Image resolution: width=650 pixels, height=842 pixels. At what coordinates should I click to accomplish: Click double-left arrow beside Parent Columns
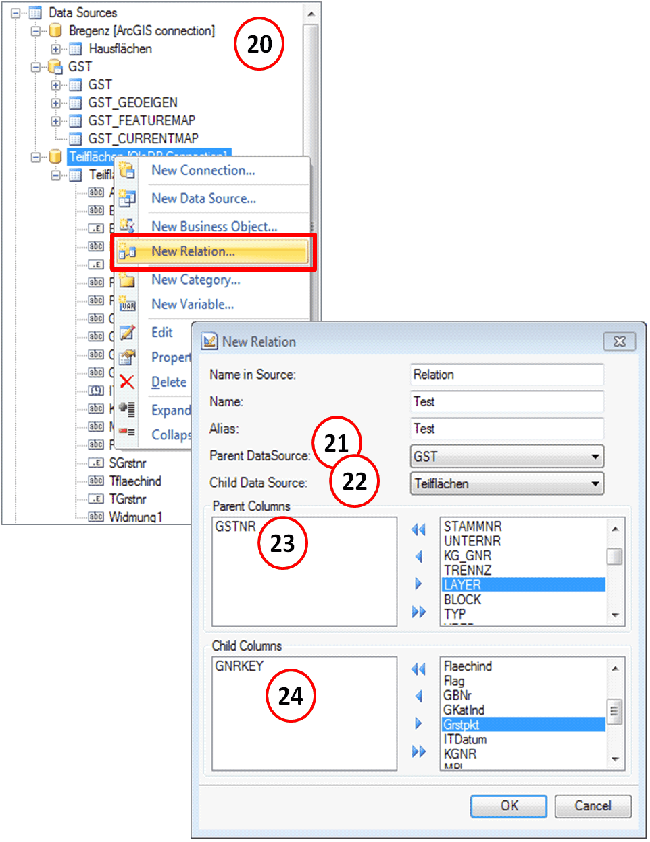pyautogui.click(x=418, y=529)
